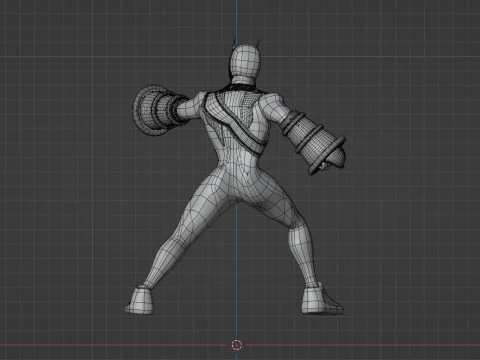Click the diagonal sash across the back
The height and width of the screenshot is (360, 480).
[x=234, y=123]
